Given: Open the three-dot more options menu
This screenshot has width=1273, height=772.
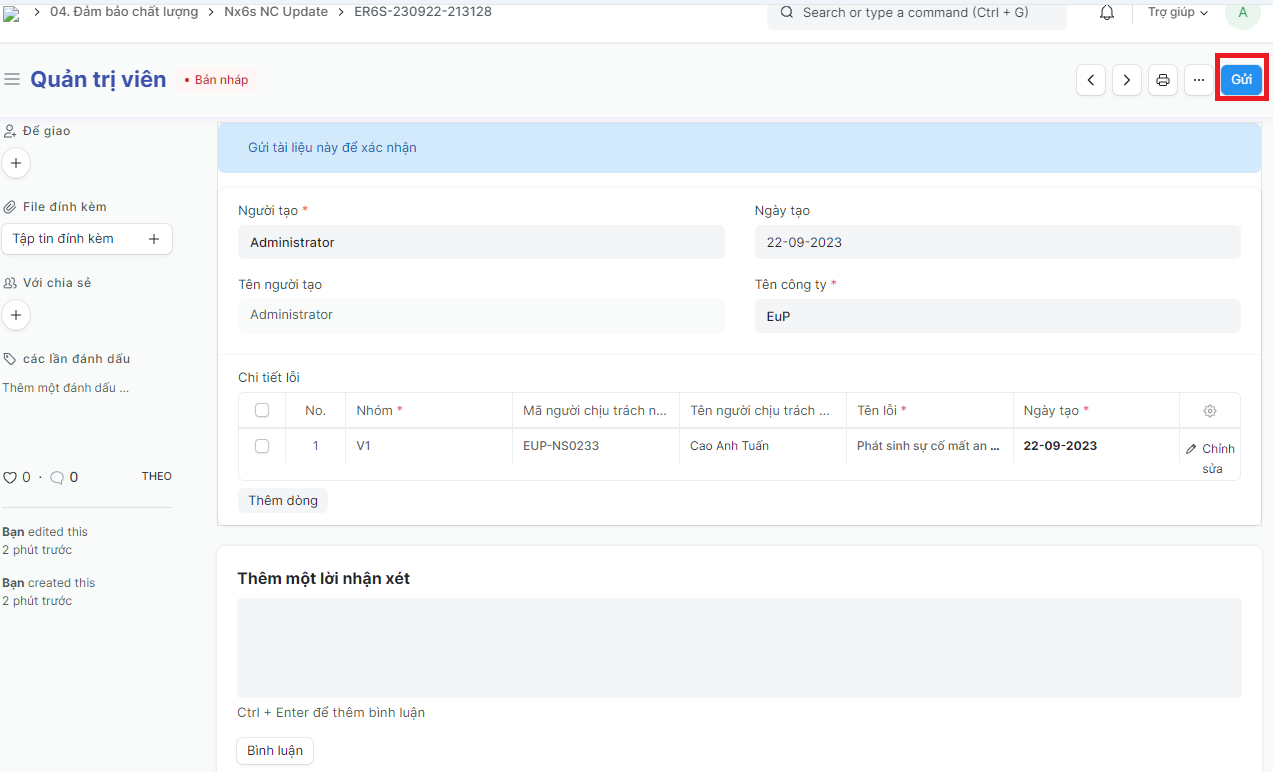Looking at the screenshot, I should 1198,80.
